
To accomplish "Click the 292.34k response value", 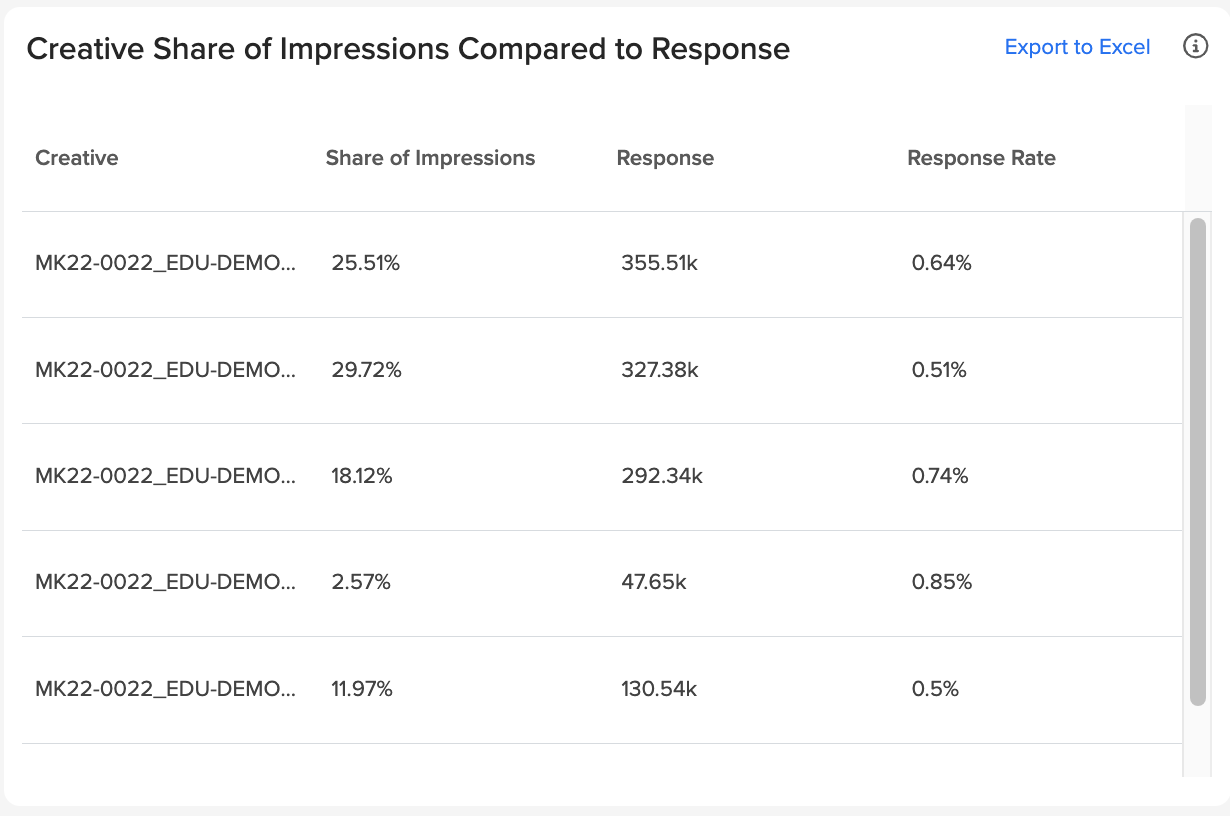I will pyautogui.click(x=662, y=476).
